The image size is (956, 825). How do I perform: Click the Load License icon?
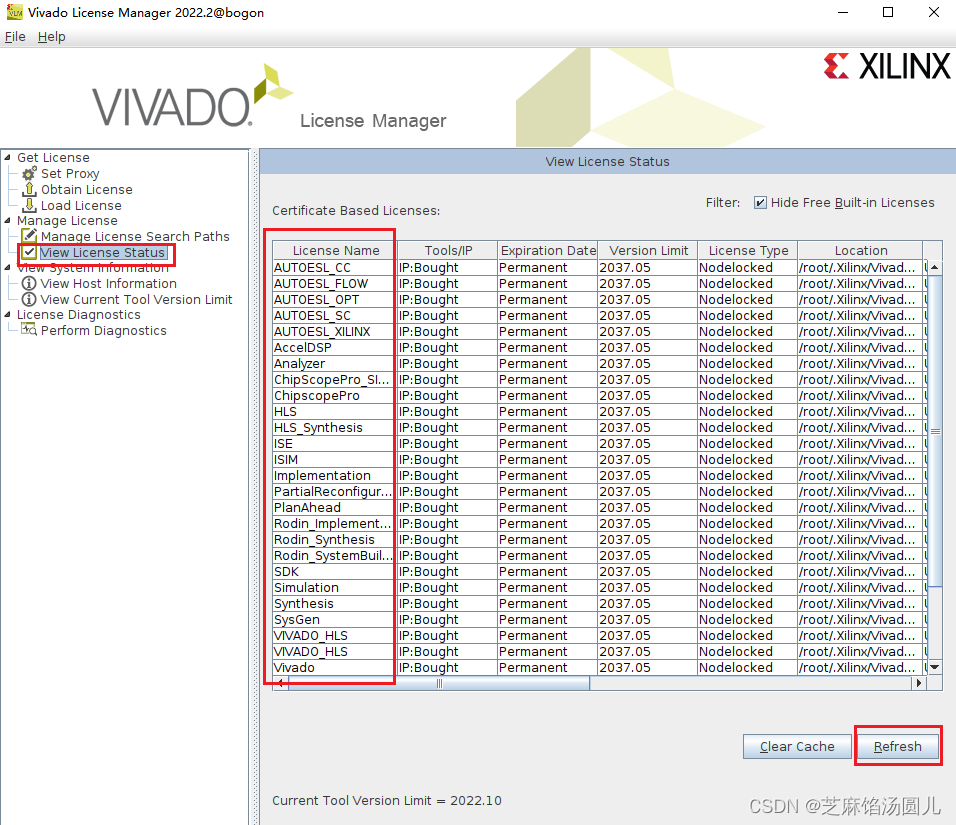28,205
